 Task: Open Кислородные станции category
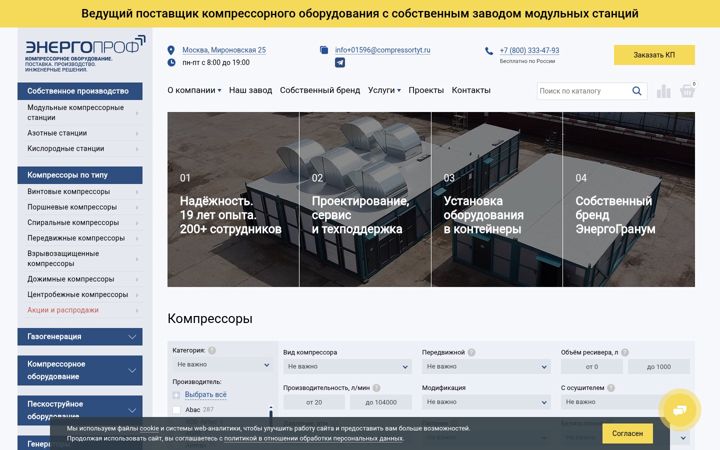(x=80, y=149)
